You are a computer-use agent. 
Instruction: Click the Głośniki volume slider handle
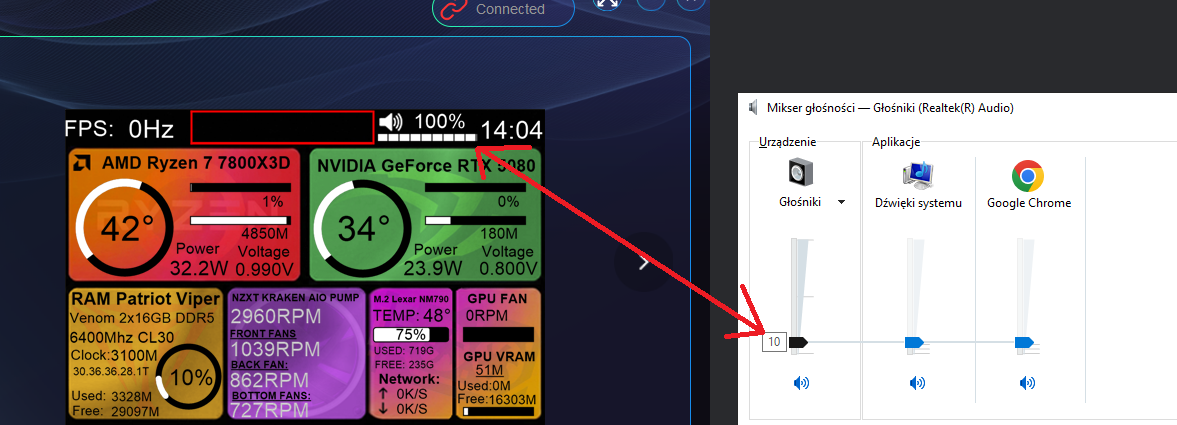tap(798, 342)
